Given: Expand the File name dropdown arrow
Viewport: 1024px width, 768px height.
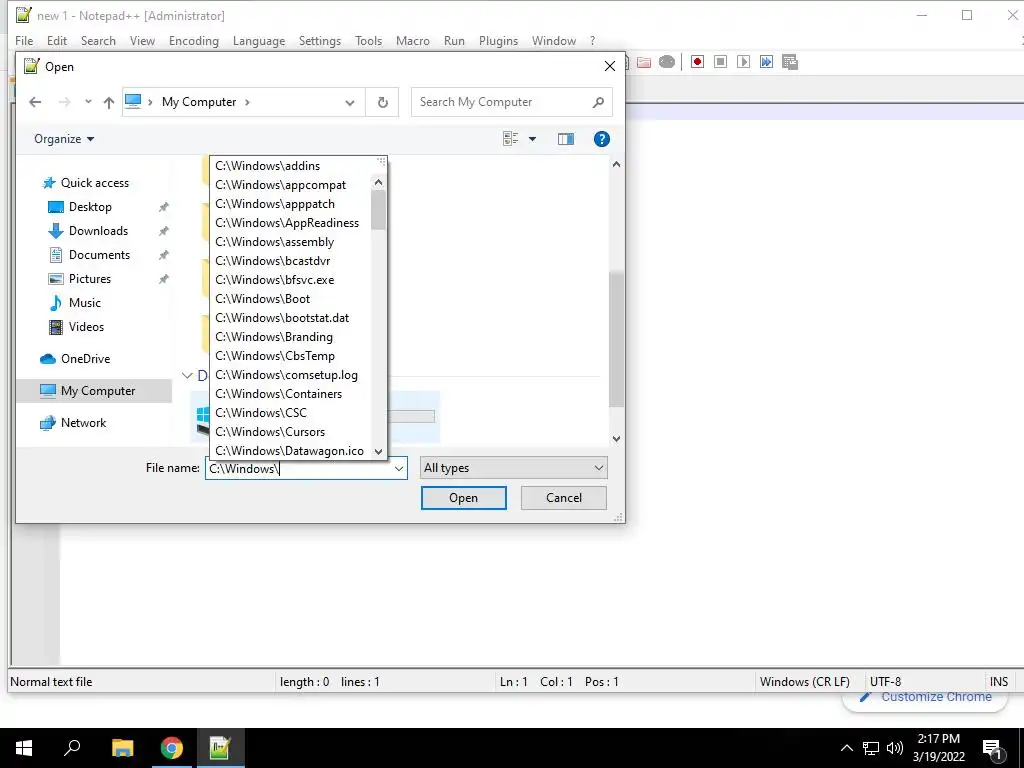Looking at the screenshot, I should point(398,468).
